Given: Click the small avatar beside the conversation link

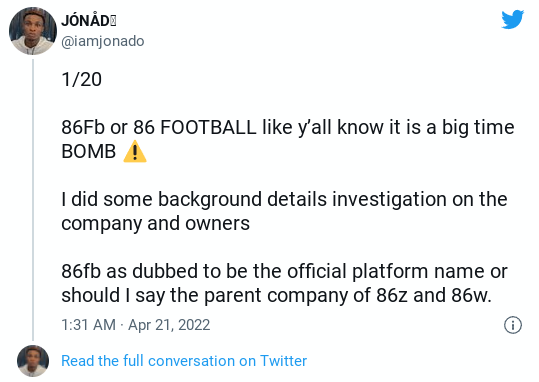Looking at the screenshot, I should (x=33, y=361).
